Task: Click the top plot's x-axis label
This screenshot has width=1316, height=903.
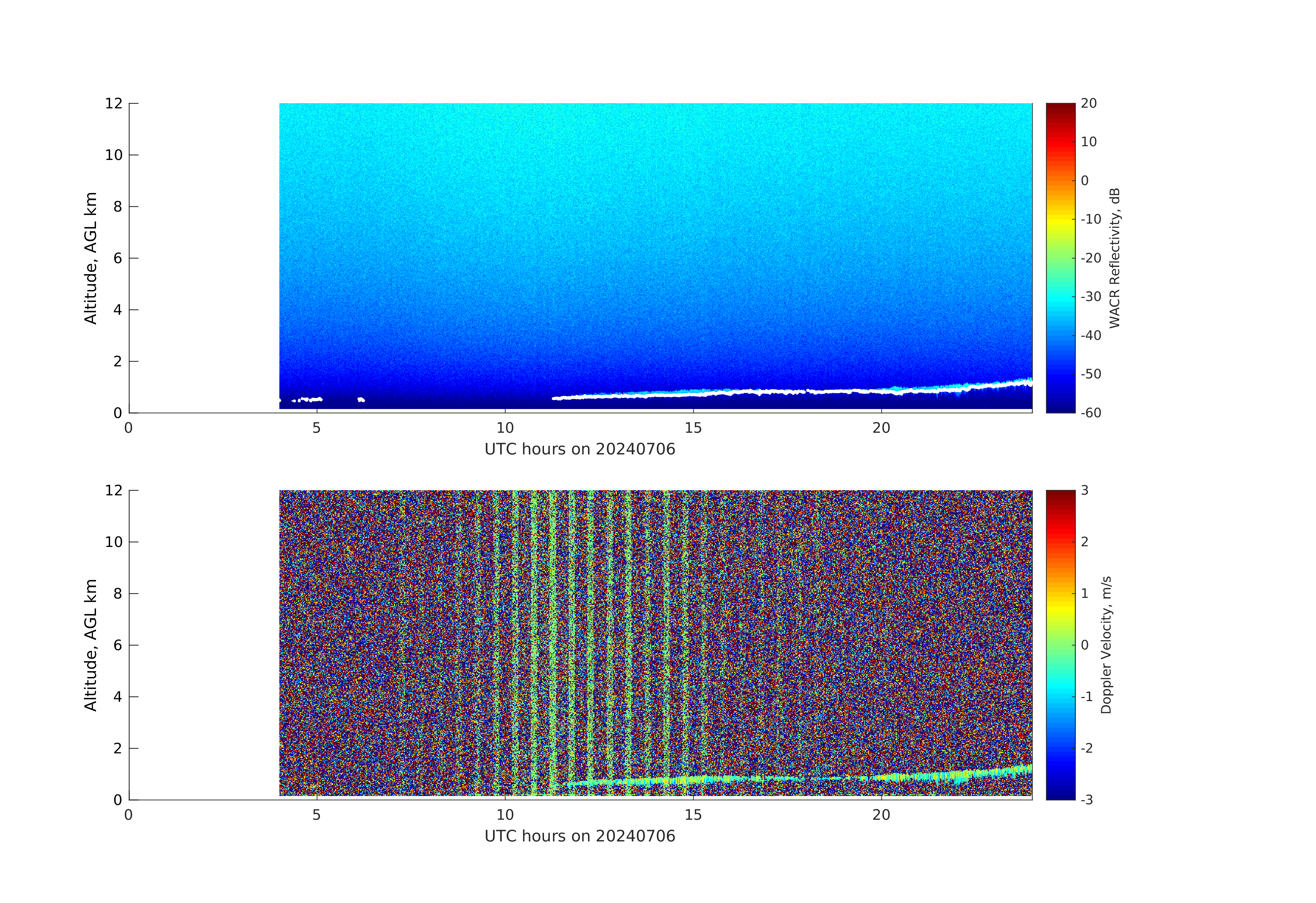Action: pos(580,450)
